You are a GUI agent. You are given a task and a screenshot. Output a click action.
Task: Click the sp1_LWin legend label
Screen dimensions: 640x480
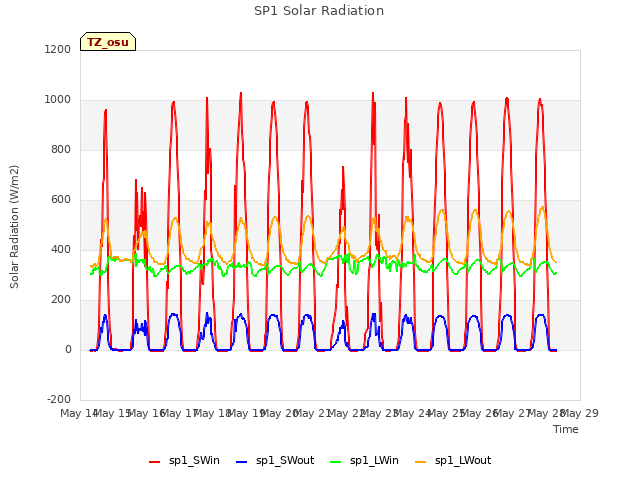pyautogui.click(x=374, y=460)
